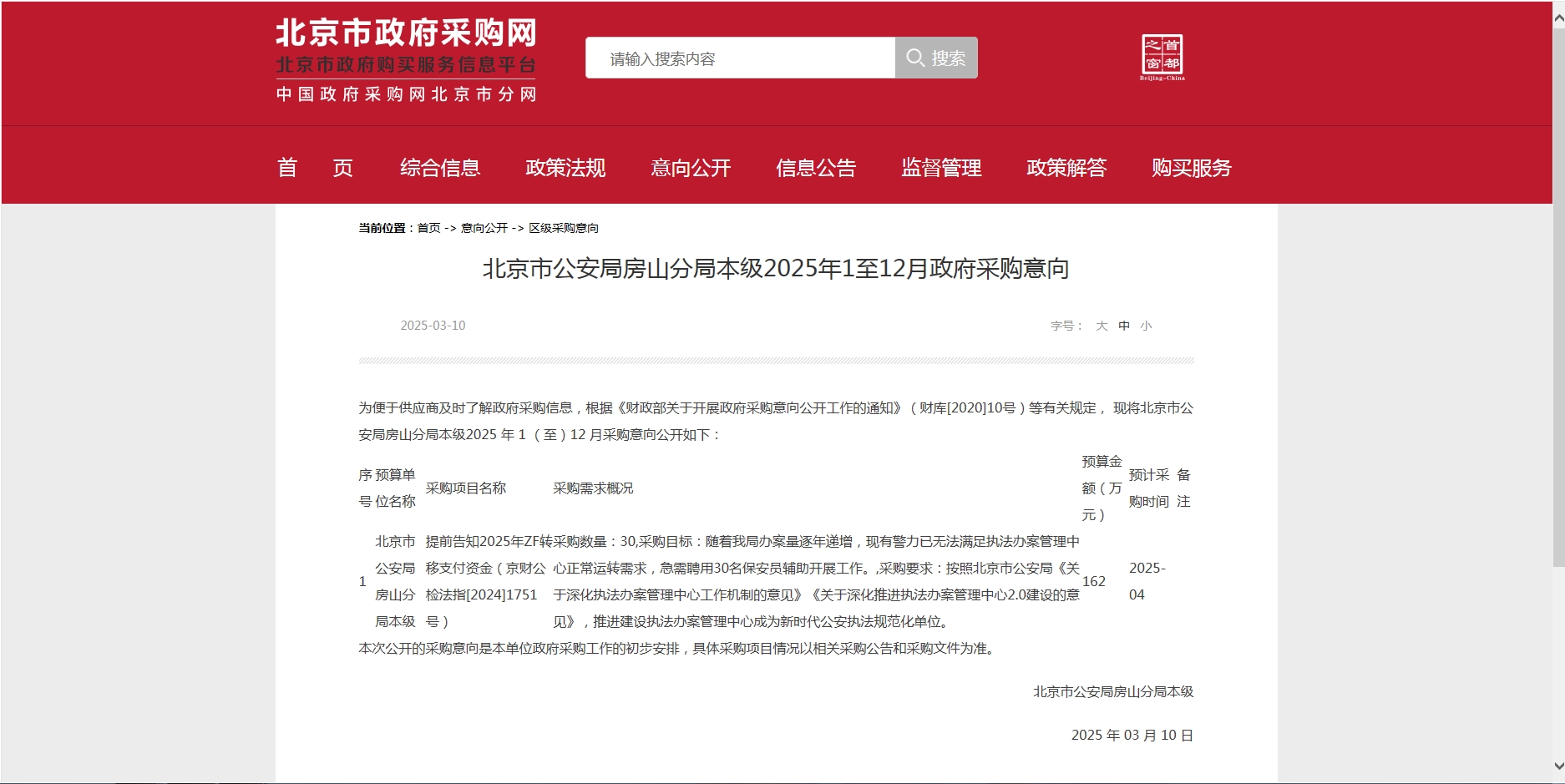The image size is (1565, 784).
Task: Open the 监督管理 menu
Action: coord(941,168)
